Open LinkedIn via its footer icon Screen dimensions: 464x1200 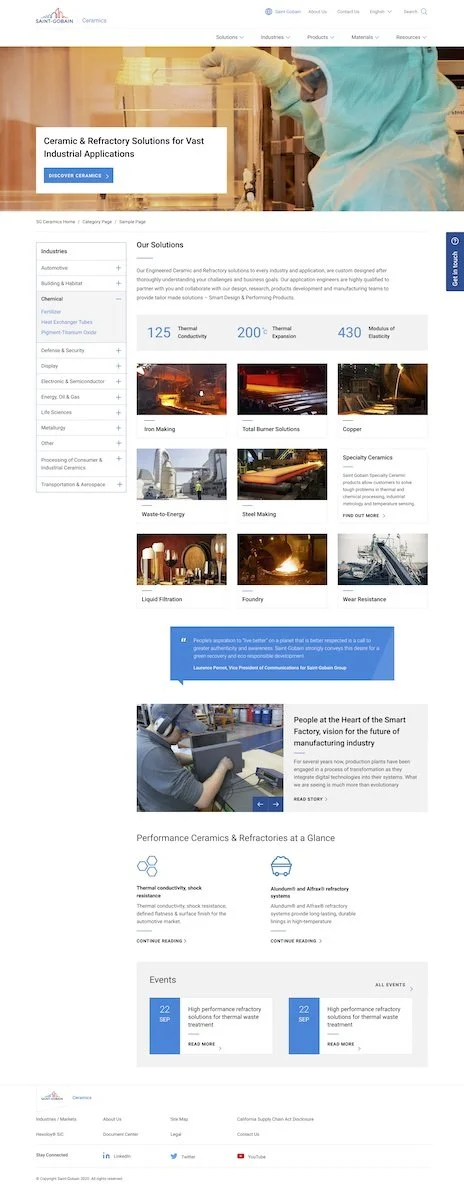(105, 1155)
